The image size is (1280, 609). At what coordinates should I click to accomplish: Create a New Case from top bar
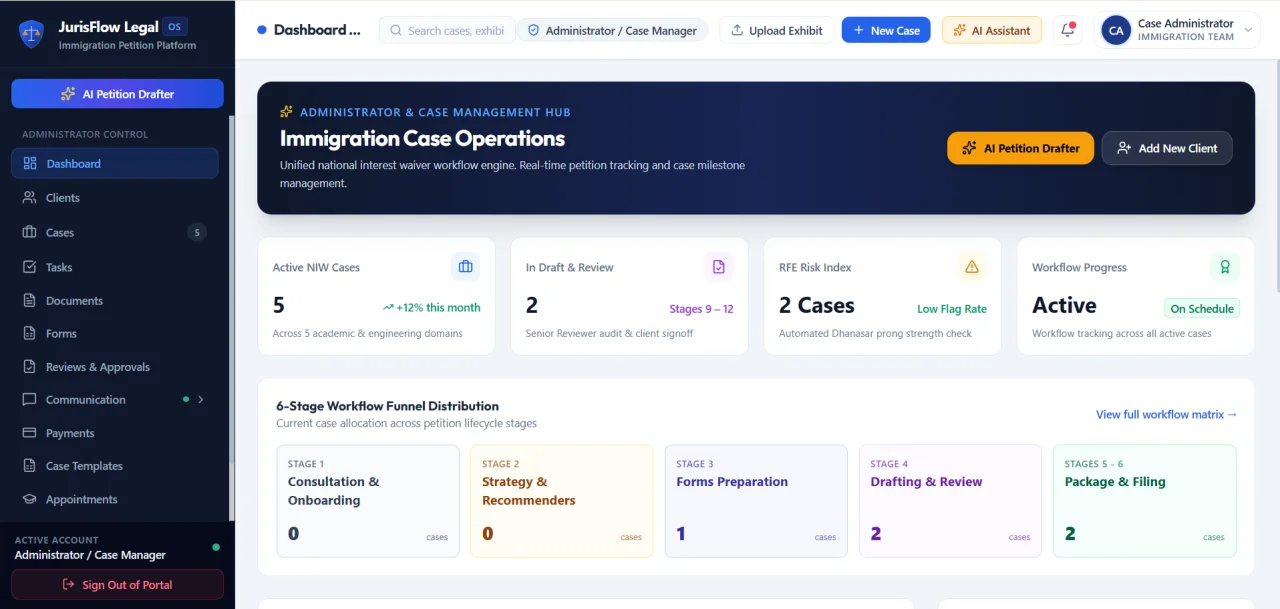[886, 30]
